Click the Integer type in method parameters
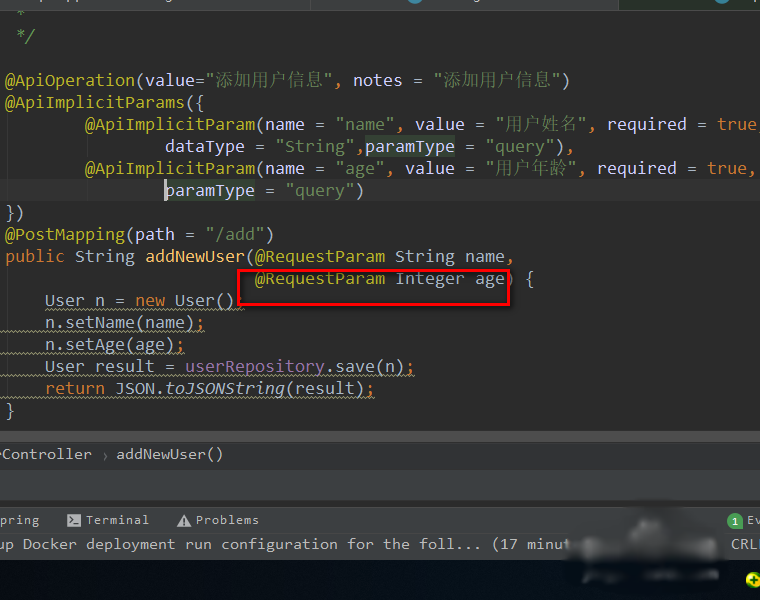 coord(430,279)
